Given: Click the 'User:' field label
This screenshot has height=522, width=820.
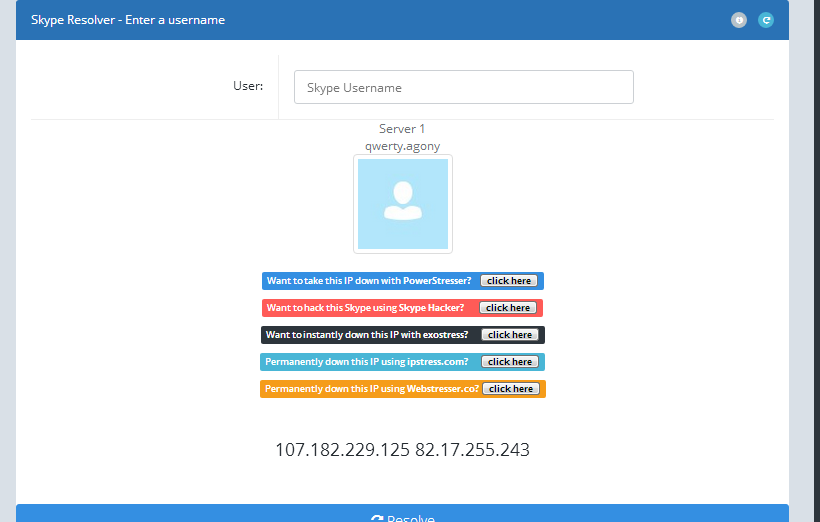Looking at the screenshot, I should click(x=248, y=86).
